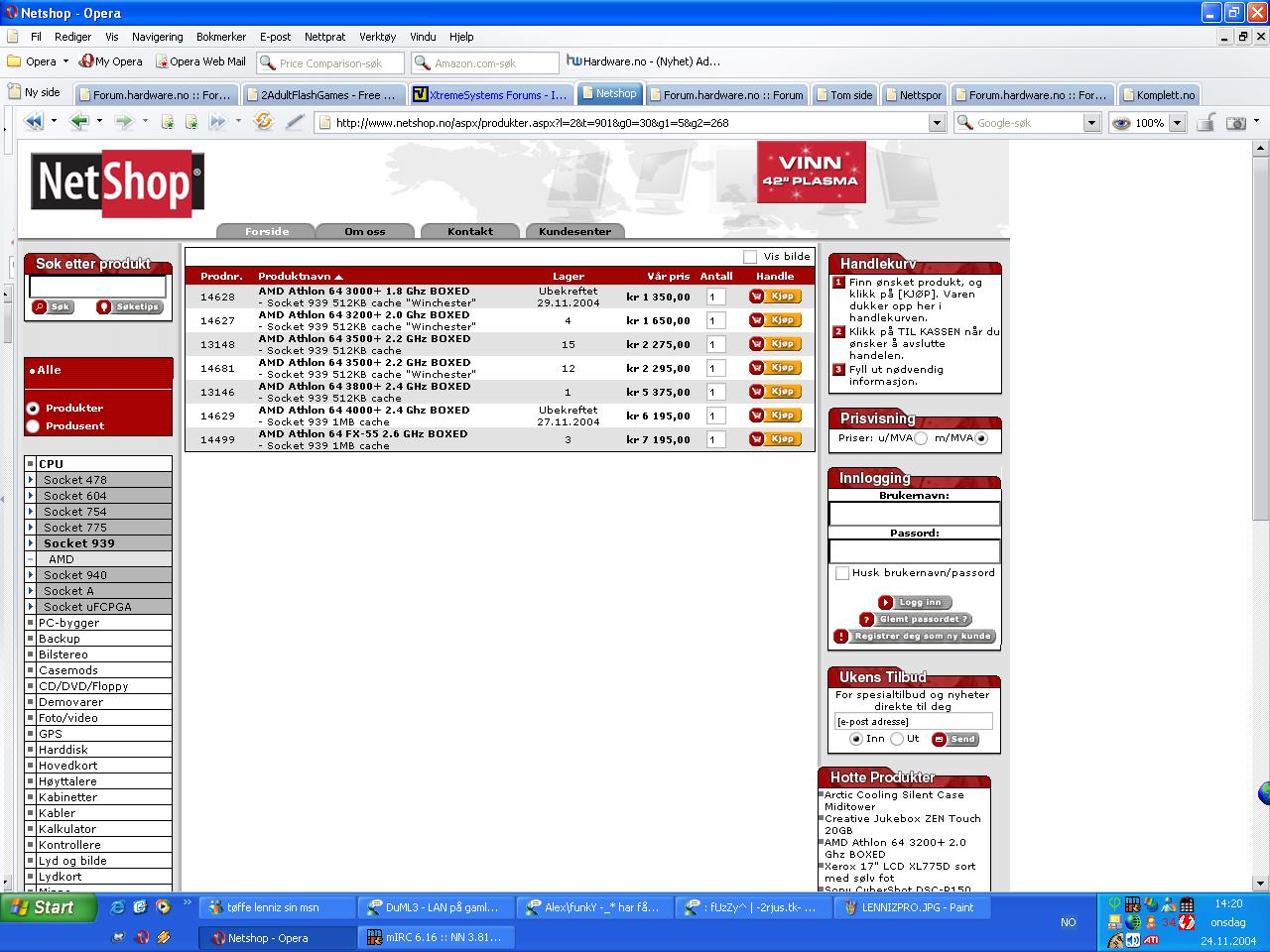Click the Søketips button

click(129, 307)
